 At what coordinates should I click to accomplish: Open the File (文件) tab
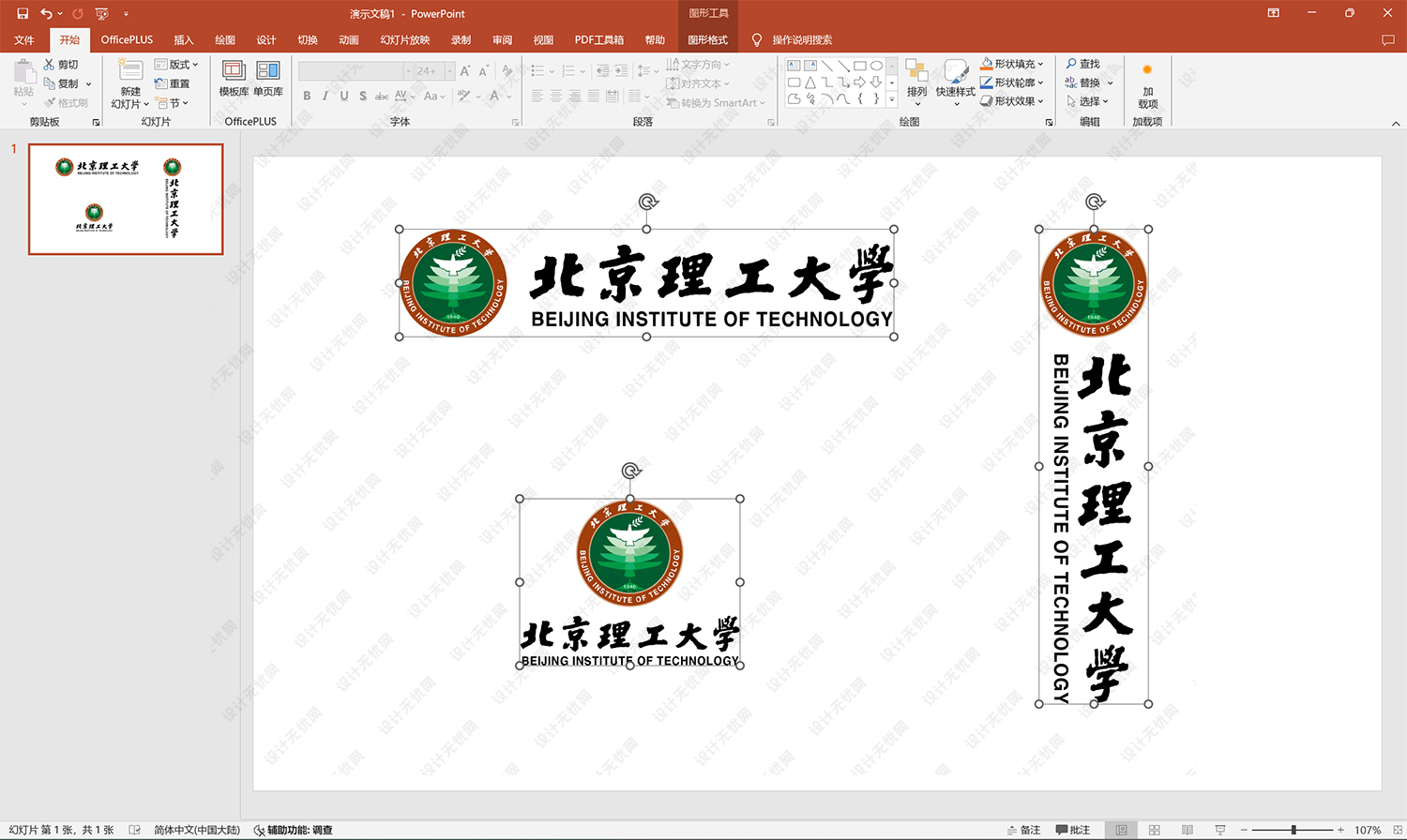click(x=24, y=39)
